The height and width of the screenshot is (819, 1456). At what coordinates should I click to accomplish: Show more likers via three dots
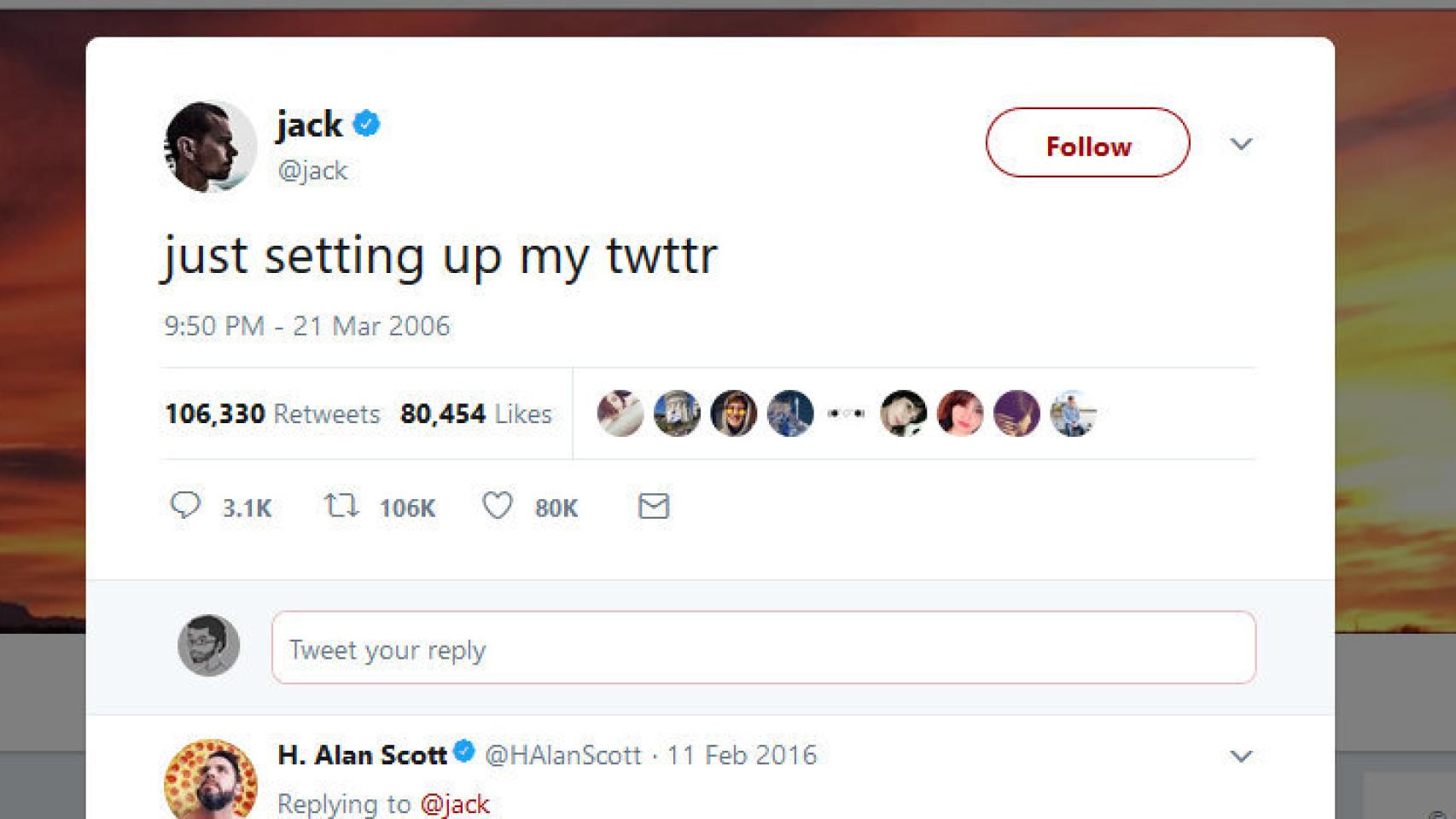point(846,414)
